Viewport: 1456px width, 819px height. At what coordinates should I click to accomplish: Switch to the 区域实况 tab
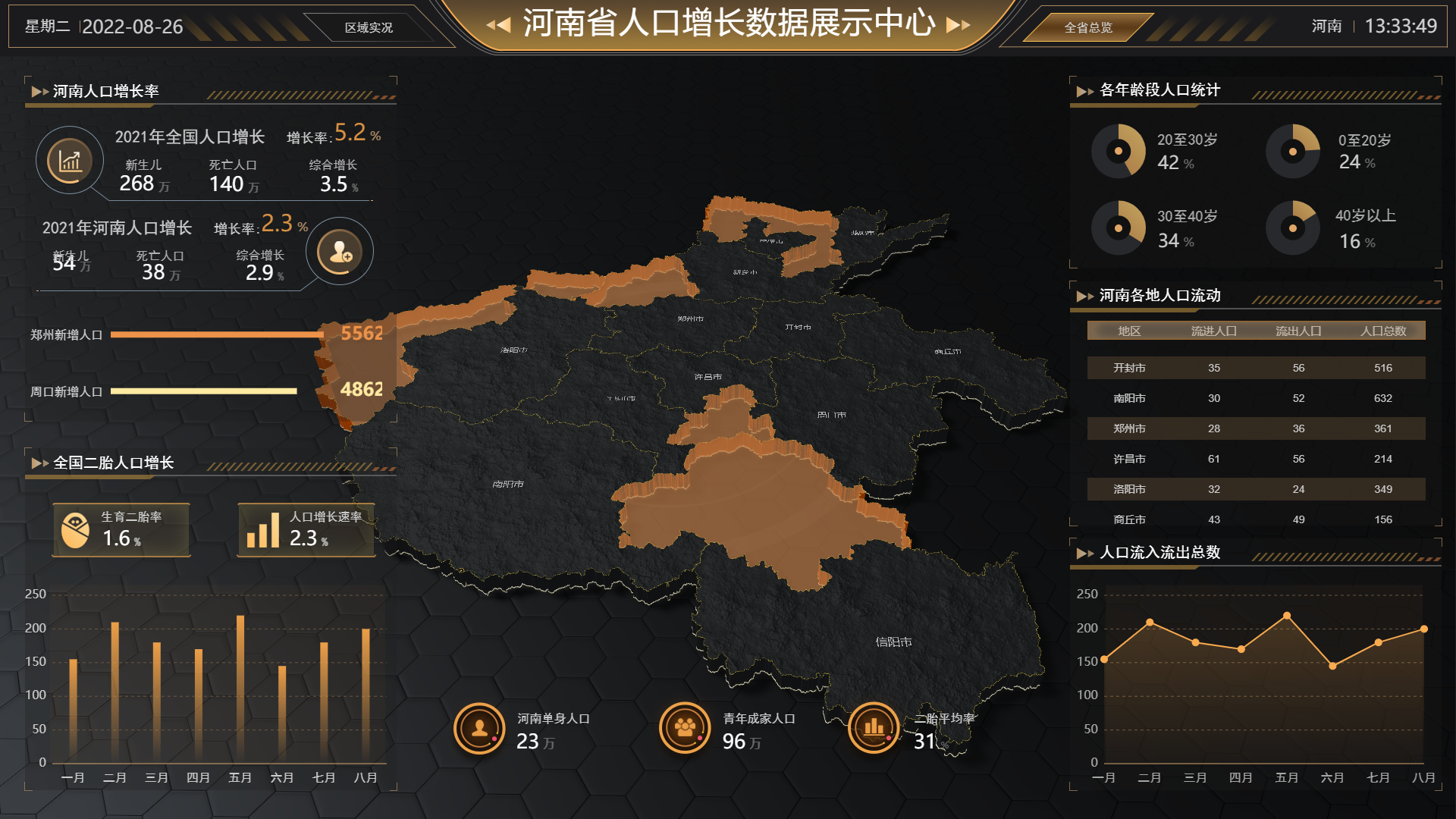click(x=369, y=27)
